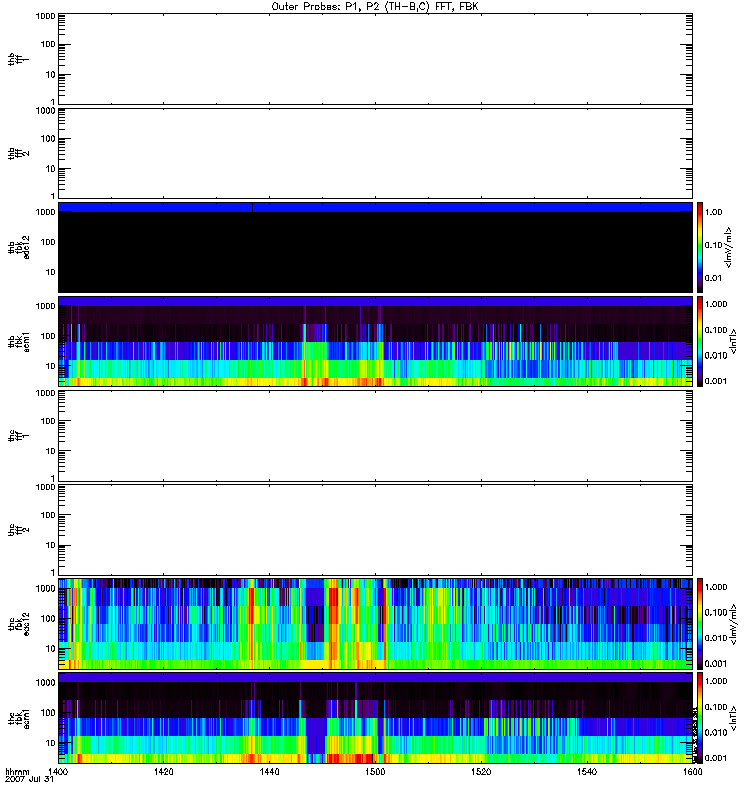
Task: Select the 1420 time tick label
Action: (164, 773)
